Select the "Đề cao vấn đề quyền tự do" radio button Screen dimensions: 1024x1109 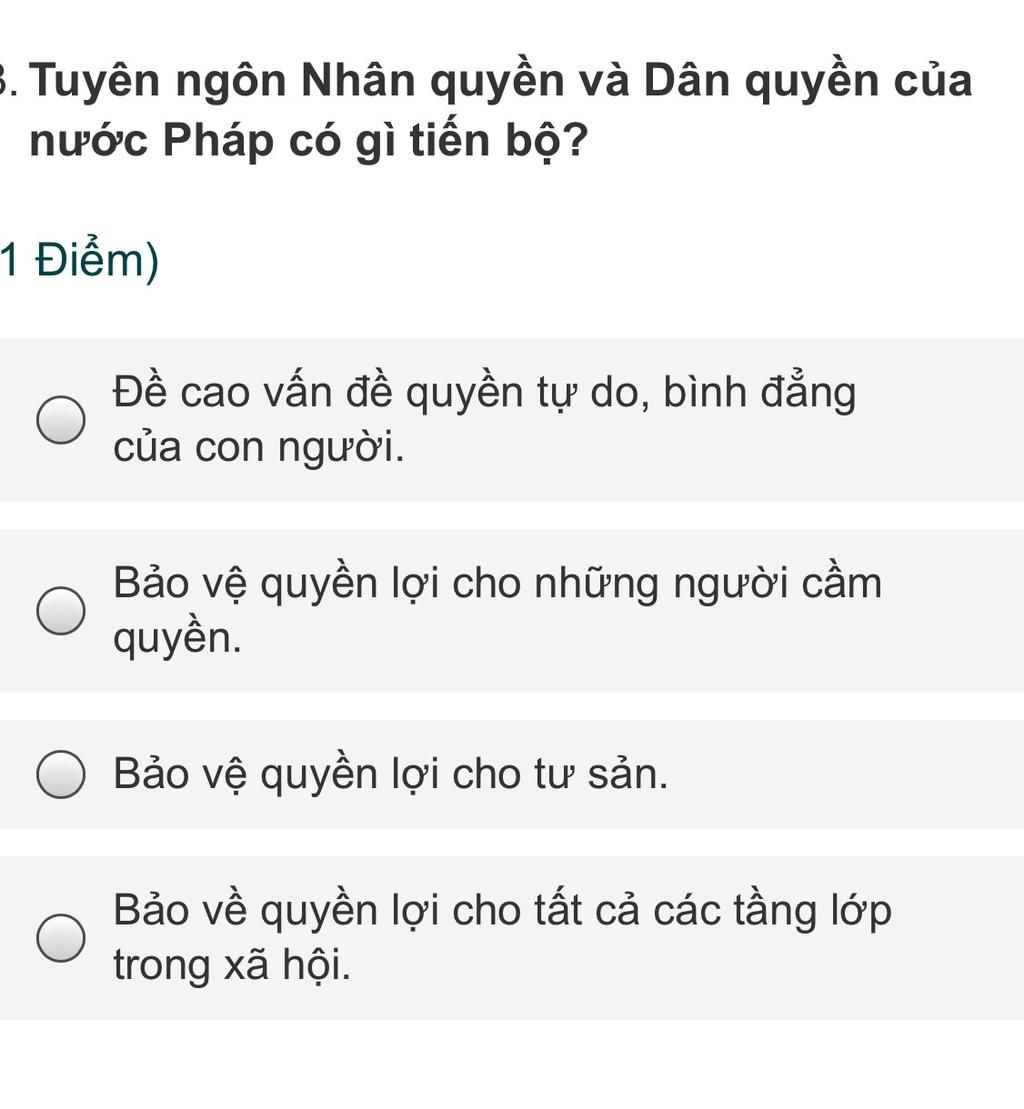61,420
